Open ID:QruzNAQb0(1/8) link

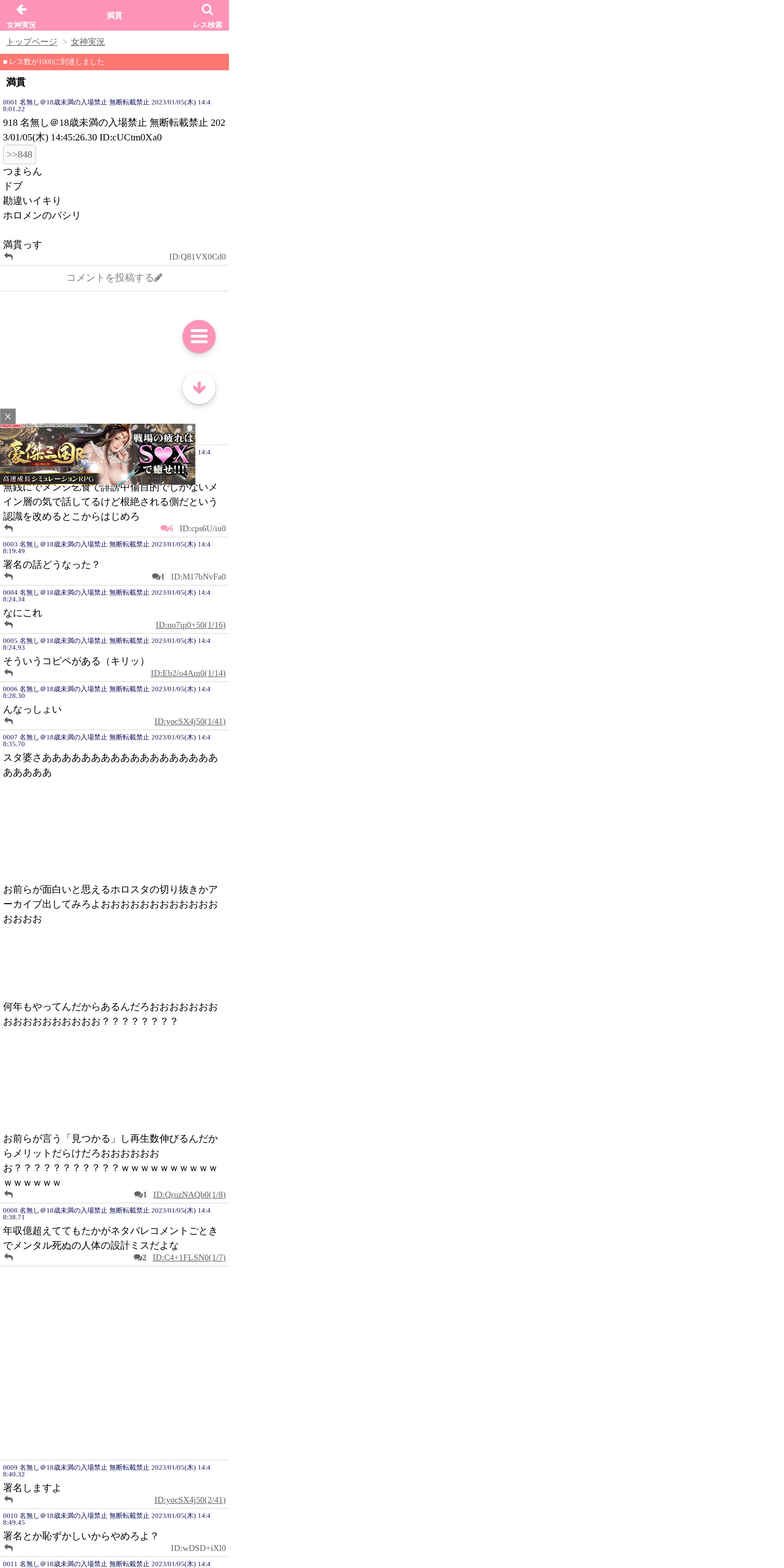(x=189, y=1194)
